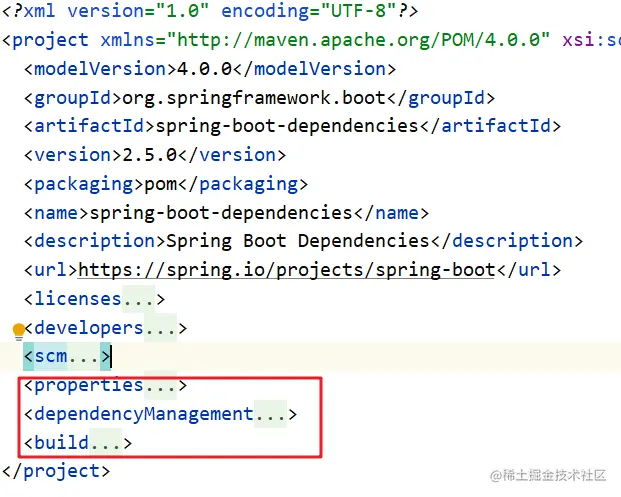The width and height of the screenshot is (621, 497).
Task: Expand the folded developers element
Action: coord(160,328)
